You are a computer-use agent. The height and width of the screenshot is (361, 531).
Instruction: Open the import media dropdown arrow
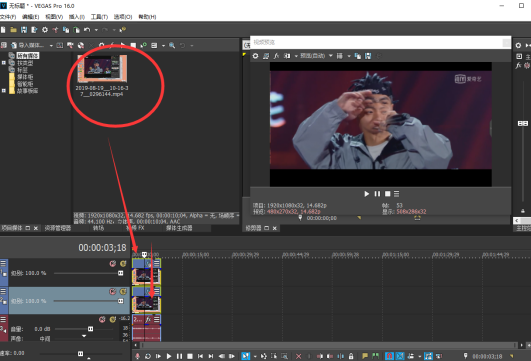coord(51,46)
